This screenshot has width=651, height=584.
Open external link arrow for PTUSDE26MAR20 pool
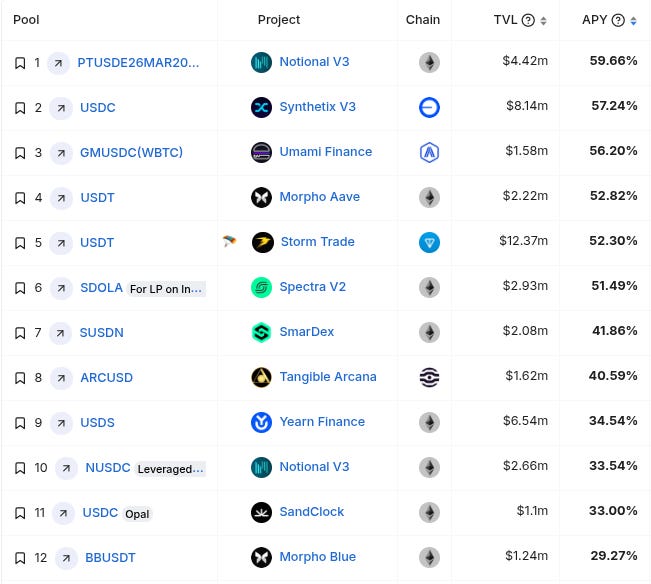[59, 63]
